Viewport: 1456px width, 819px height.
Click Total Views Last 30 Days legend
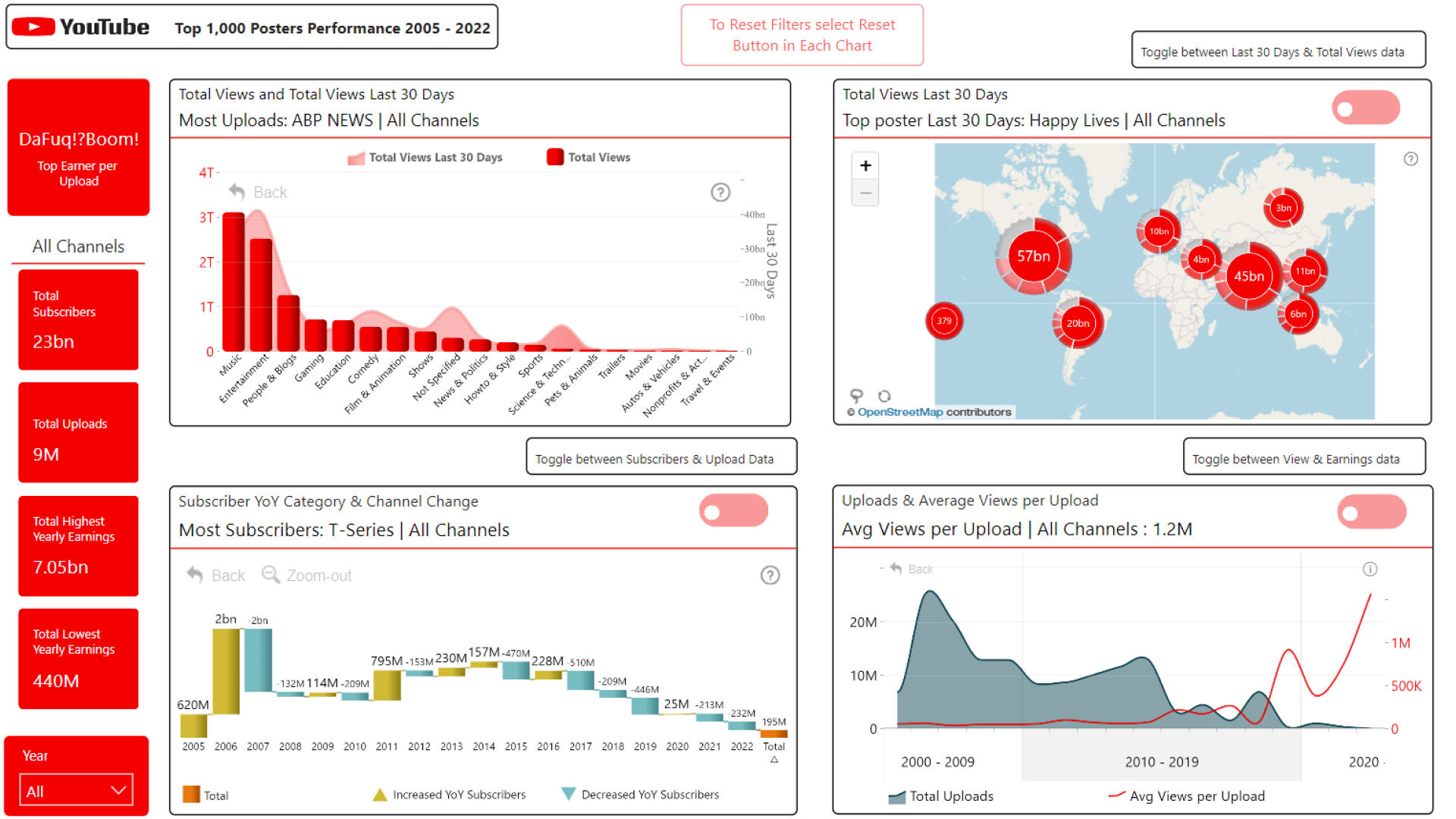[425, 158]
